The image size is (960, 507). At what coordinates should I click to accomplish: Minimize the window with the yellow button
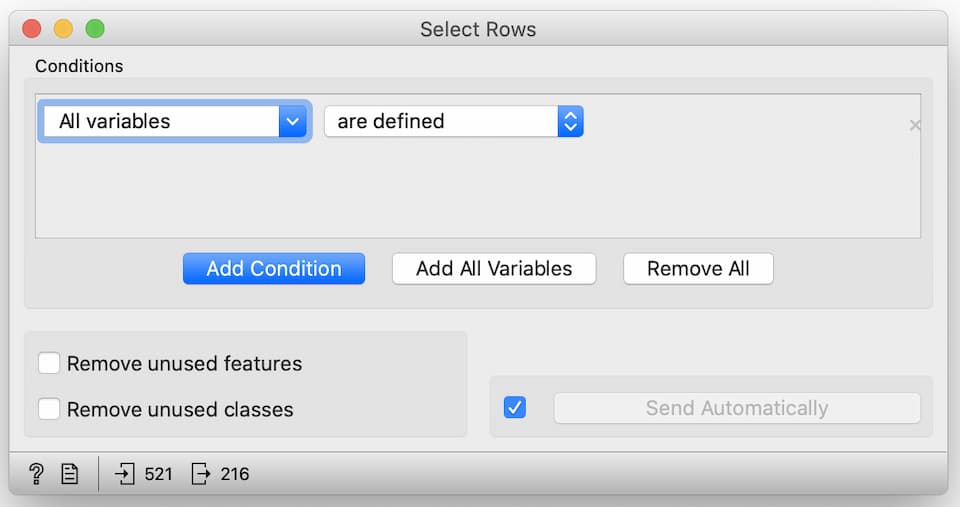[63, 29]
